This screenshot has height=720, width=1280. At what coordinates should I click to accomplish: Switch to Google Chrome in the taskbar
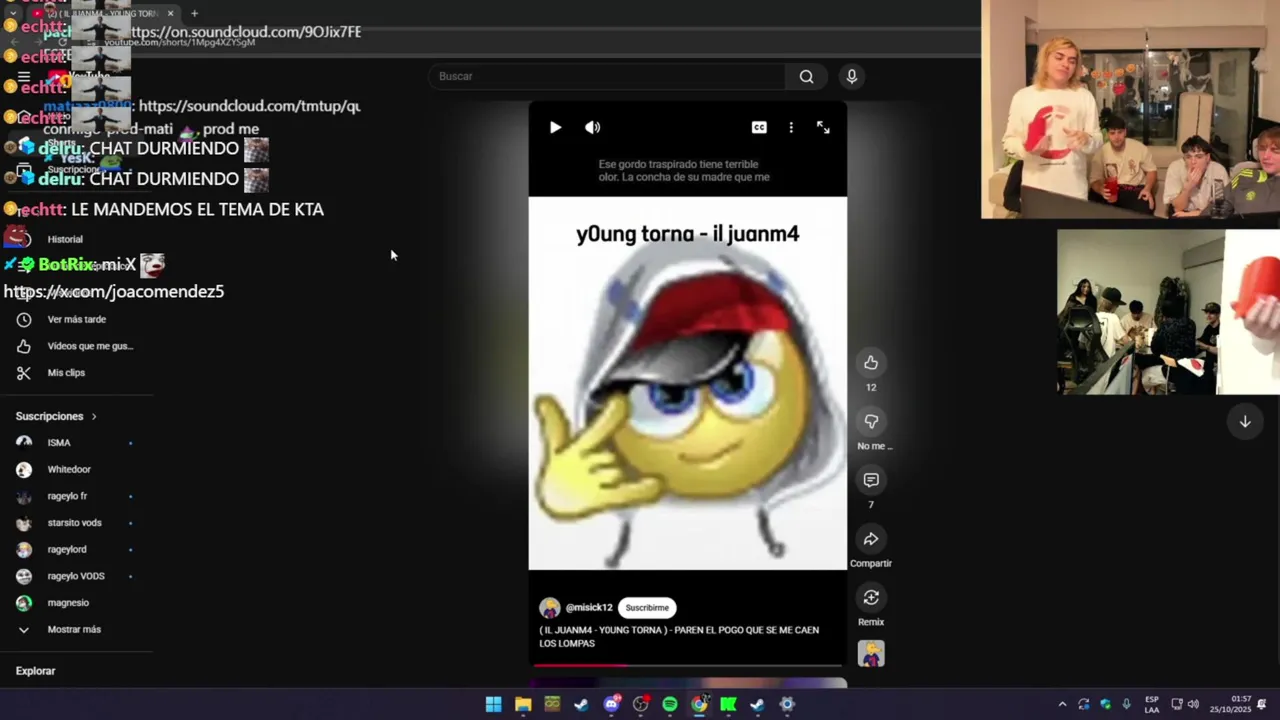pyautogui.click(x=699, y=704)
